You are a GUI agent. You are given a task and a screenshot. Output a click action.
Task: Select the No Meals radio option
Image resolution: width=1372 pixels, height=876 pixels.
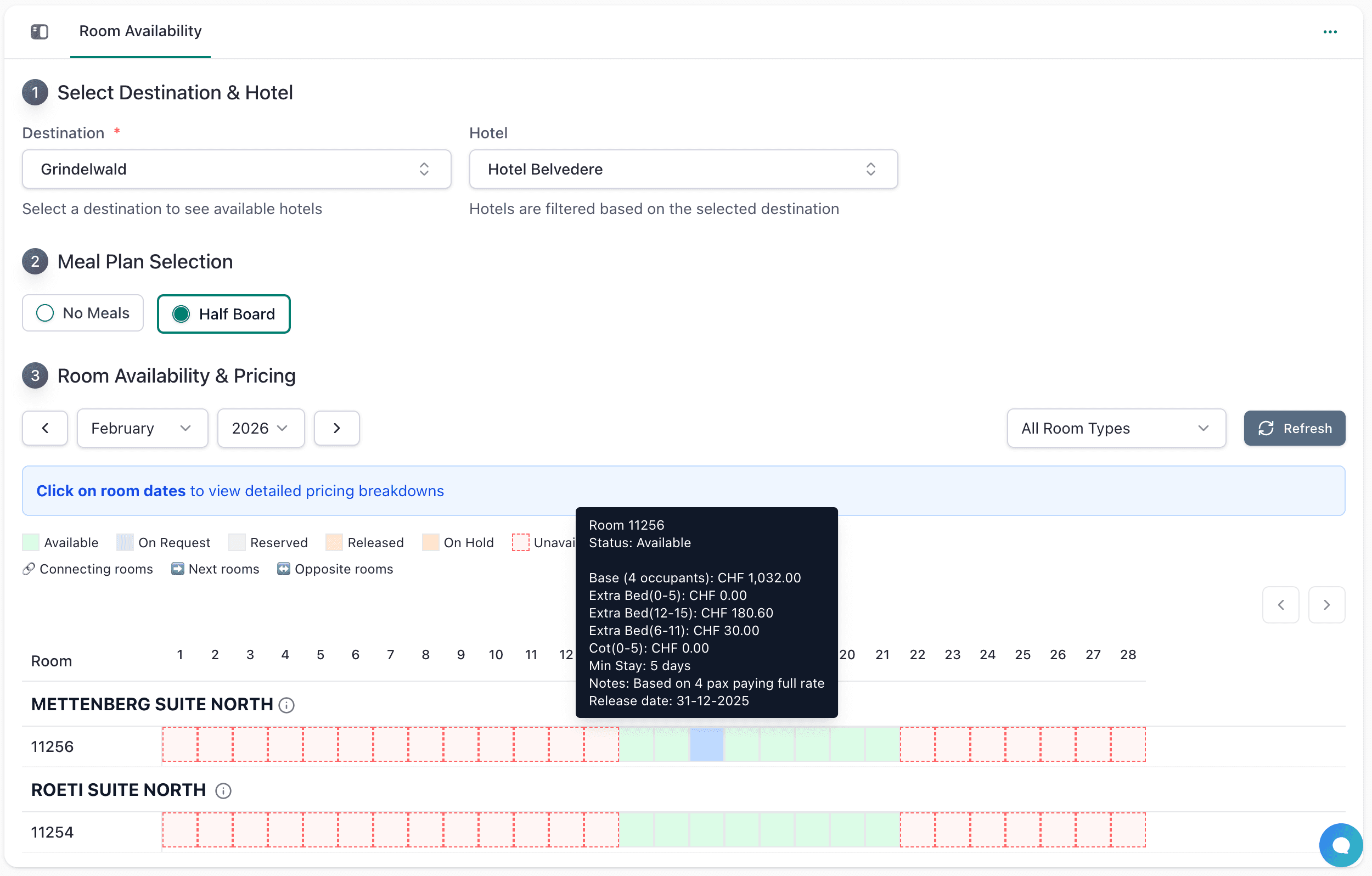click(x=83, y=313)
